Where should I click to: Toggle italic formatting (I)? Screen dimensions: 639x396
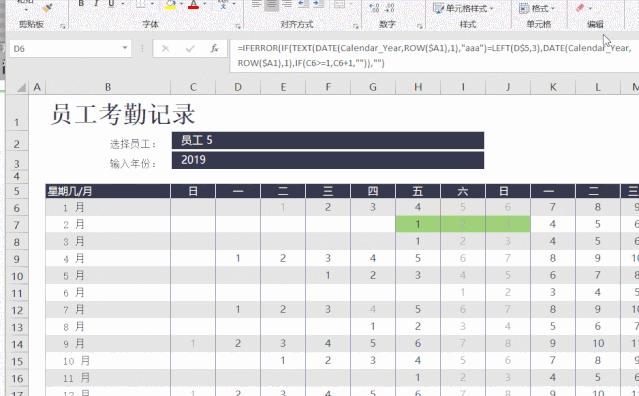tap(96, 4)
